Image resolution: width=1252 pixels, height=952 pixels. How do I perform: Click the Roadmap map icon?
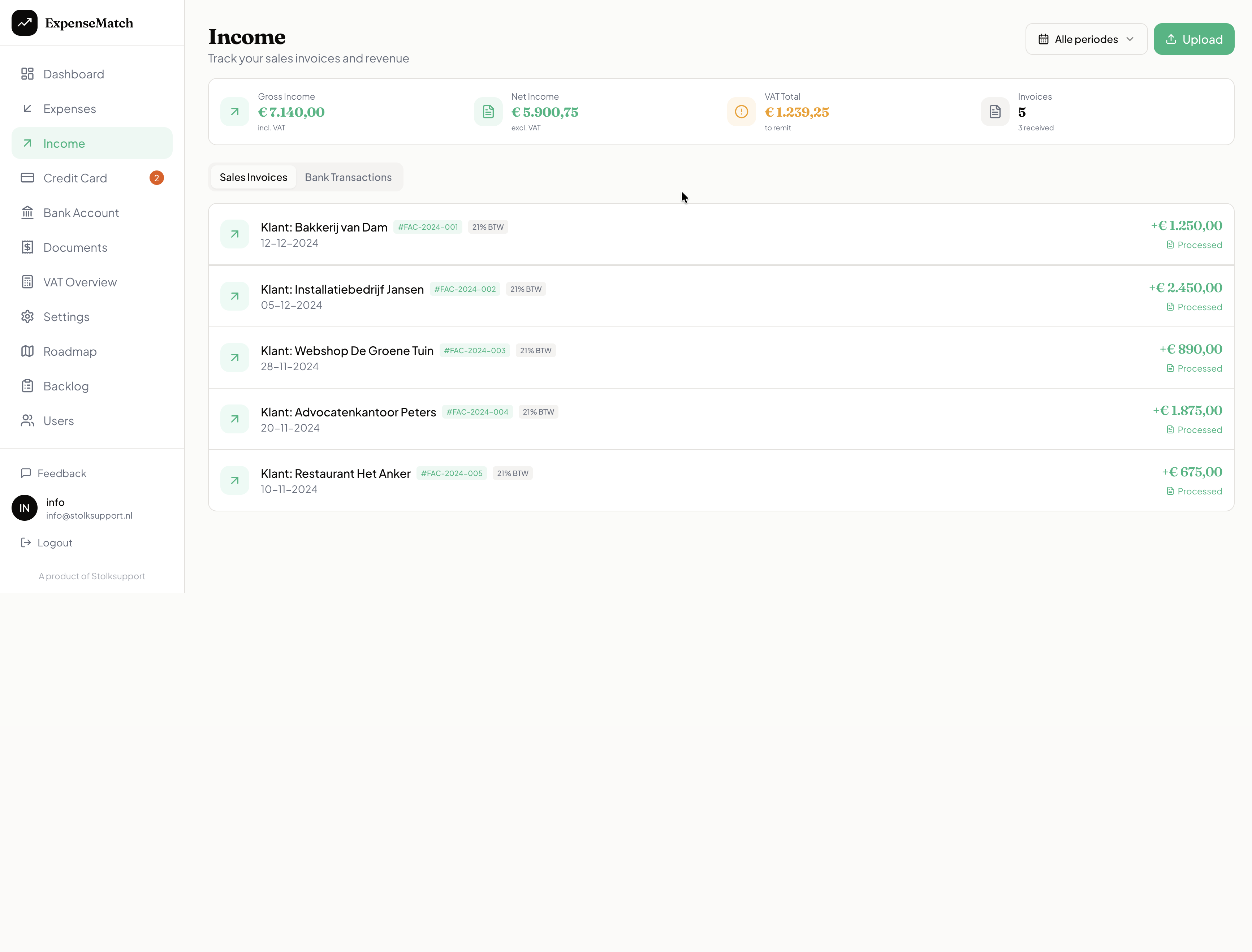pos(28,351)
